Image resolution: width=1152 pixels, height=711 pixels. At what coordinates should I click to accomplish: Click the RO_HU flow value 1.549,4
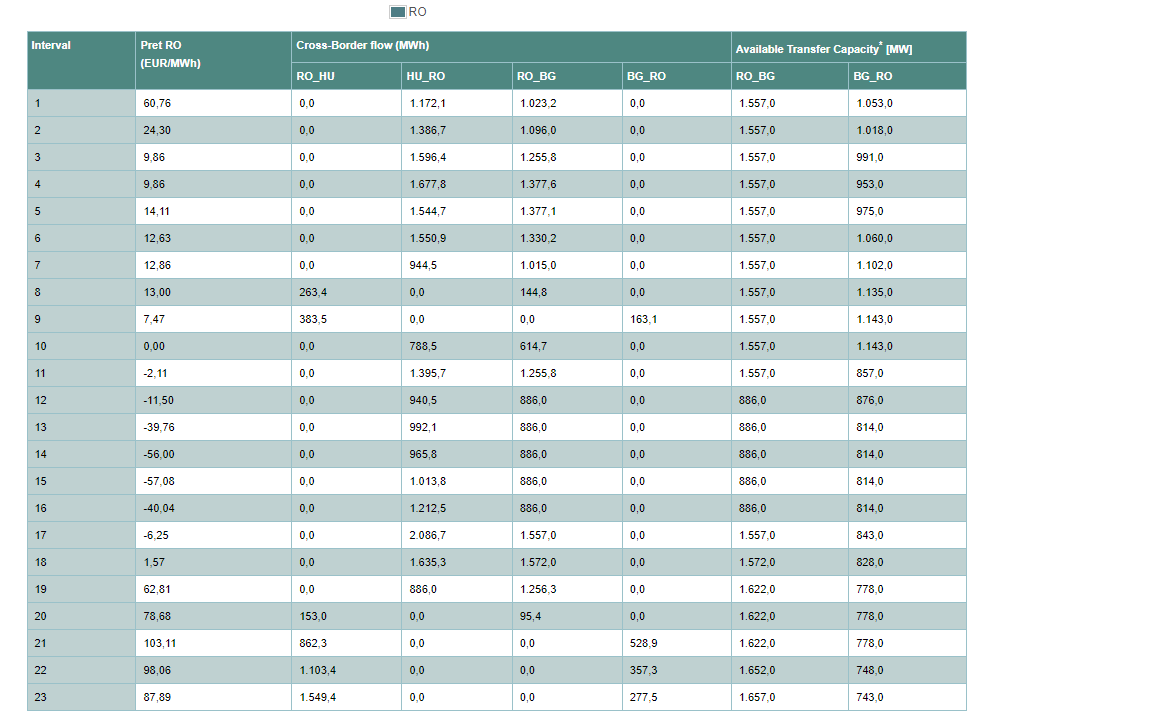pyautogui.click(x=317, y=697)
